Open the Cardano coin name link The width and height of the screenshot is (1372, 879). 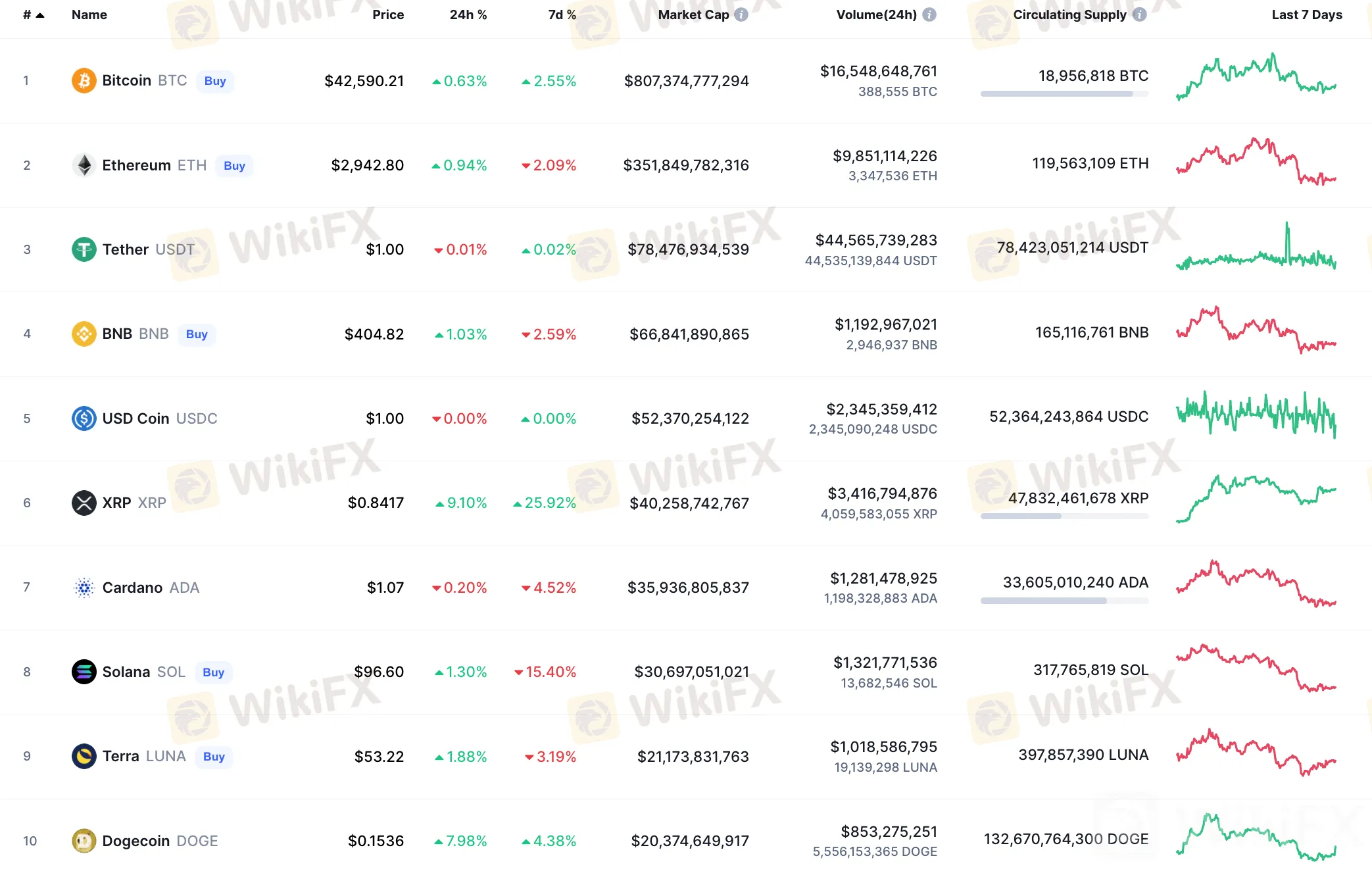[132, 588]
